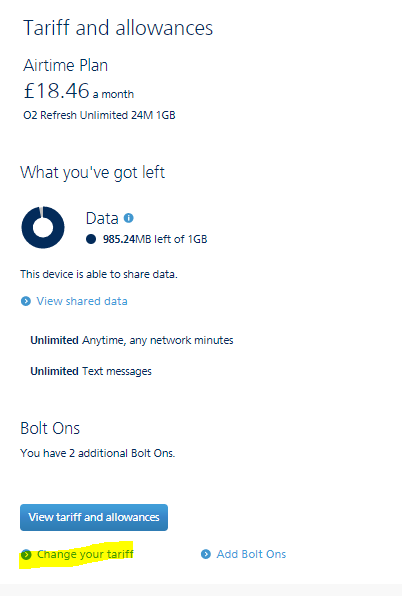Click the dark legend dot beside 985.24MB
The width and height of the screenshot is (402, 596).
[91, 239]
